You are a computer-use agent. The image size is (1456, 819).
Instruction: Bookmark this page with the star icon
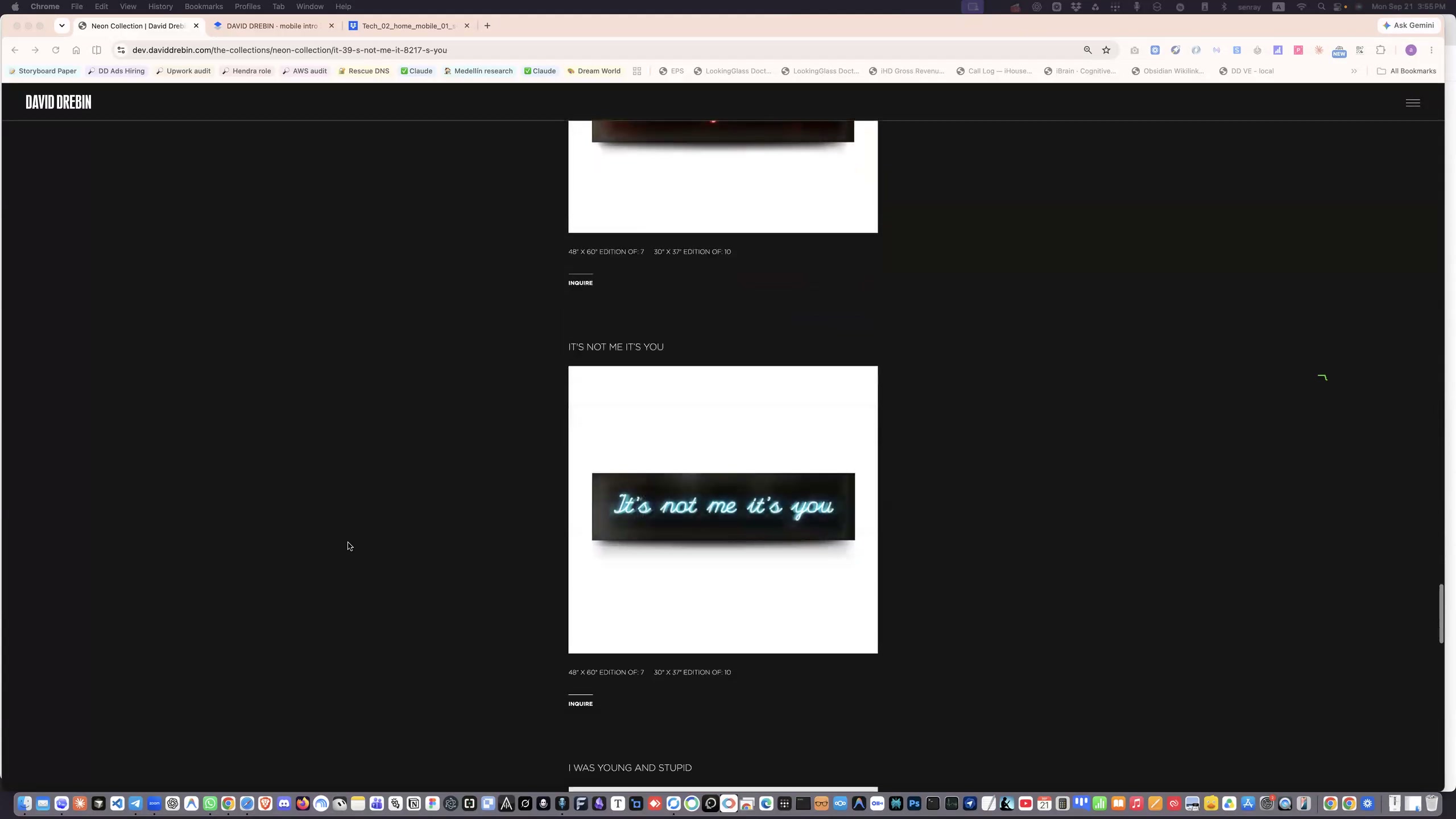click(1106, 50)
